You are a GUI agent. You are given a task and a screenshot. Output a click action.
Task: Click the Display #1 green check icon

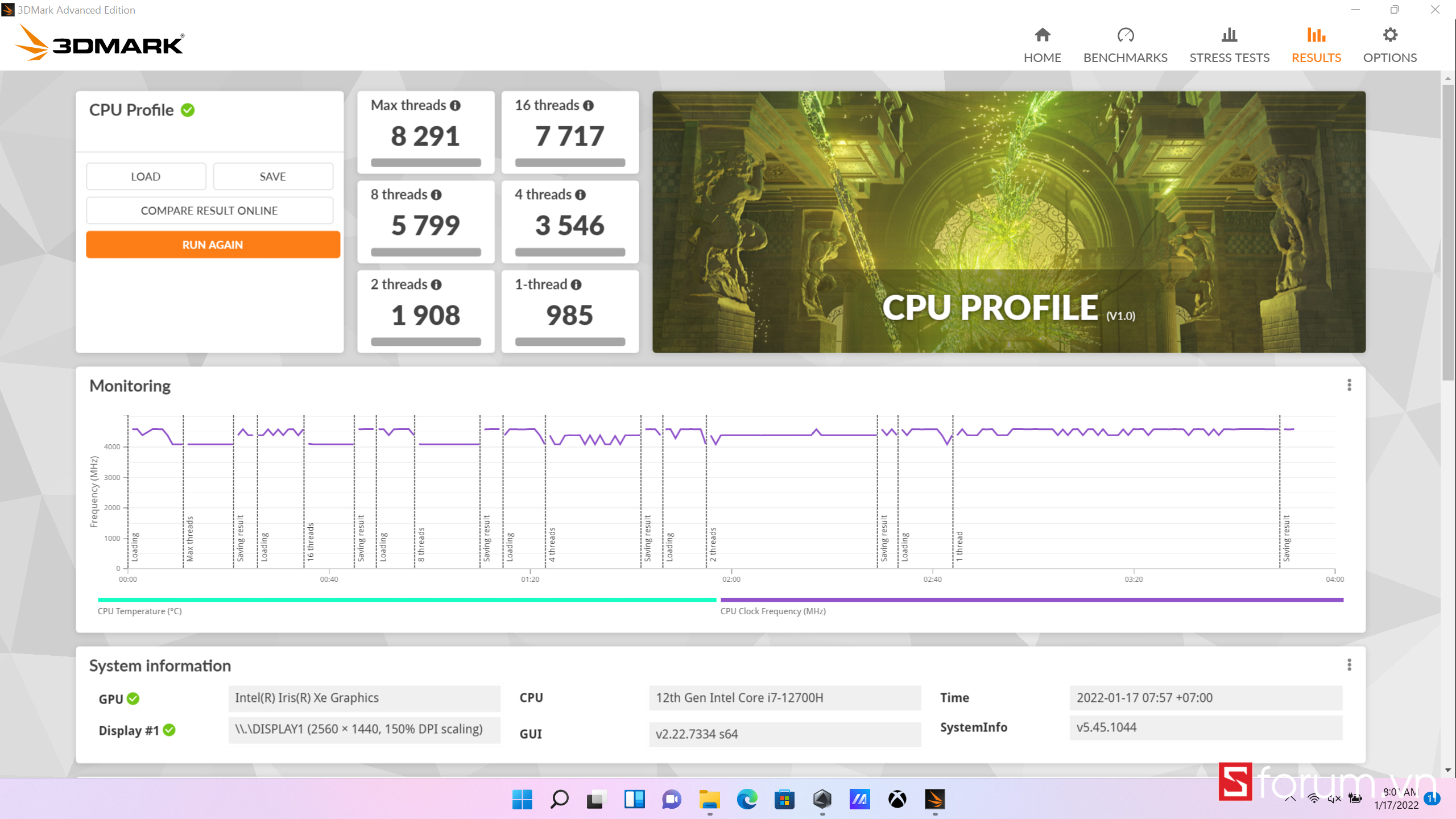(169, 730)
